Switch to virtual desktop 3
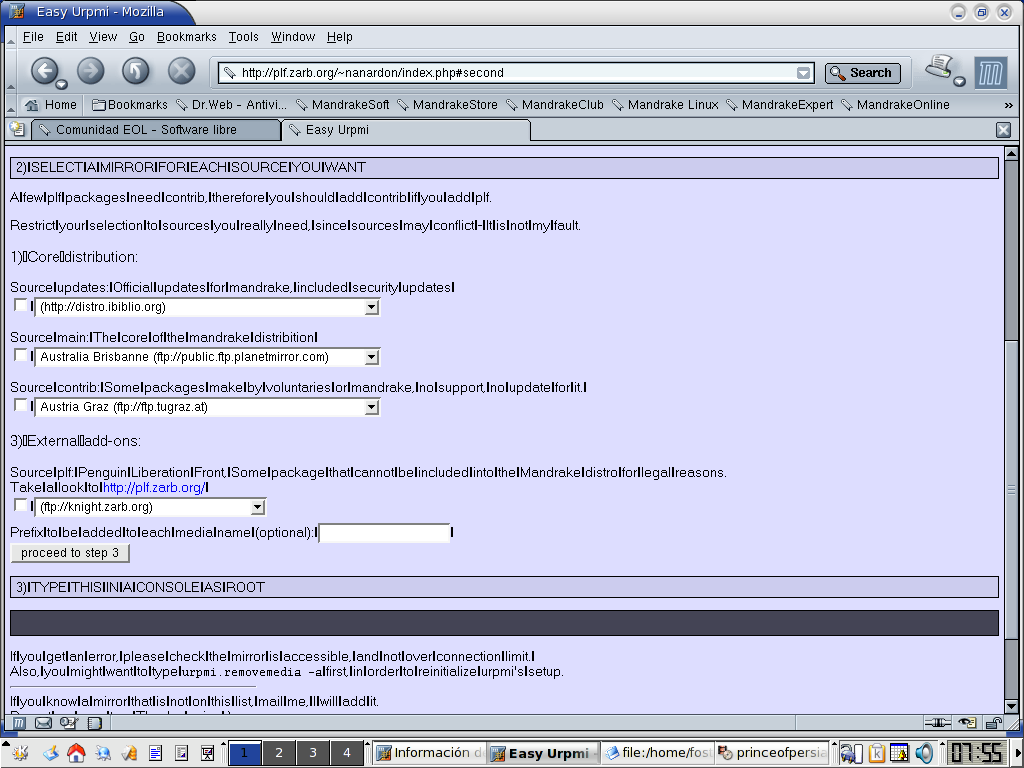The width and height of the screenshot is (1024, 768). (313, 753)
